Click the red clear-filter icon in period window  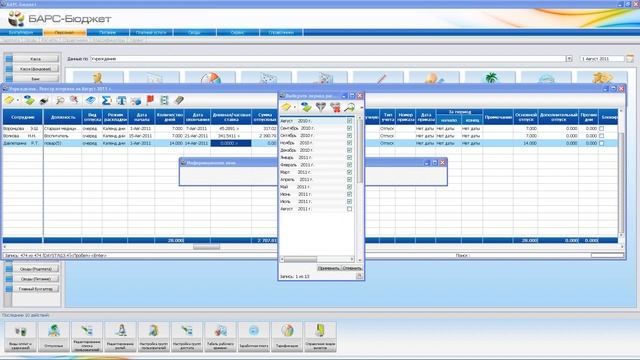point(336,107)
